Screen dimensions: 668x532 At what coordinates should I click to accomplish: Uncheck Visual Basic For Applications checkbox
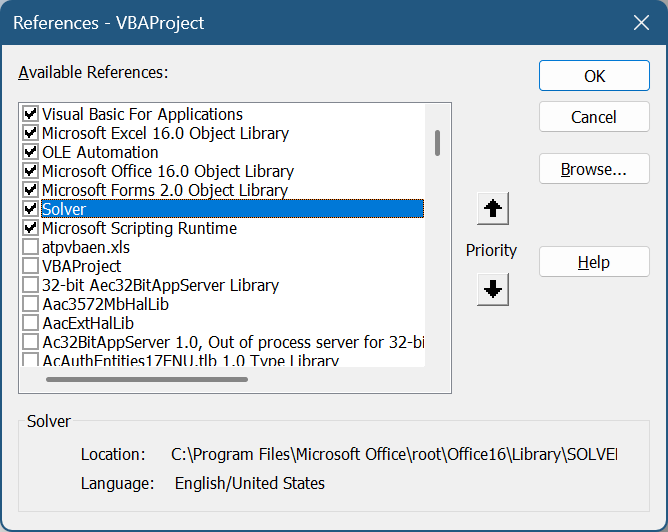pos(31,114)
